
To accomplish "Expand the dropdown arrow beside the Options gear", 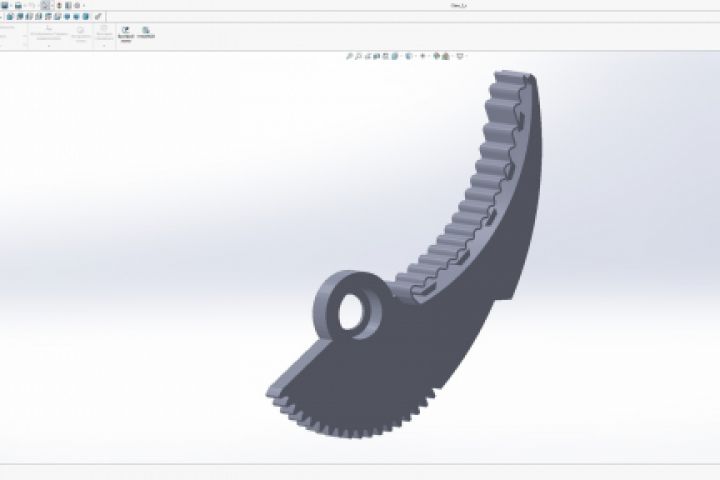I will 84,6.
